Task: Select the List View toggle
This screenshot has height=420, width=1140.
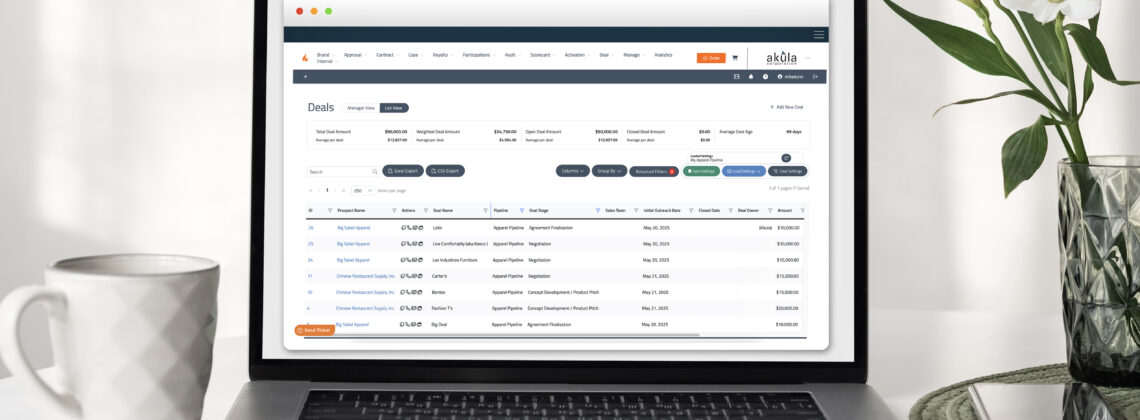Action: 394,108
